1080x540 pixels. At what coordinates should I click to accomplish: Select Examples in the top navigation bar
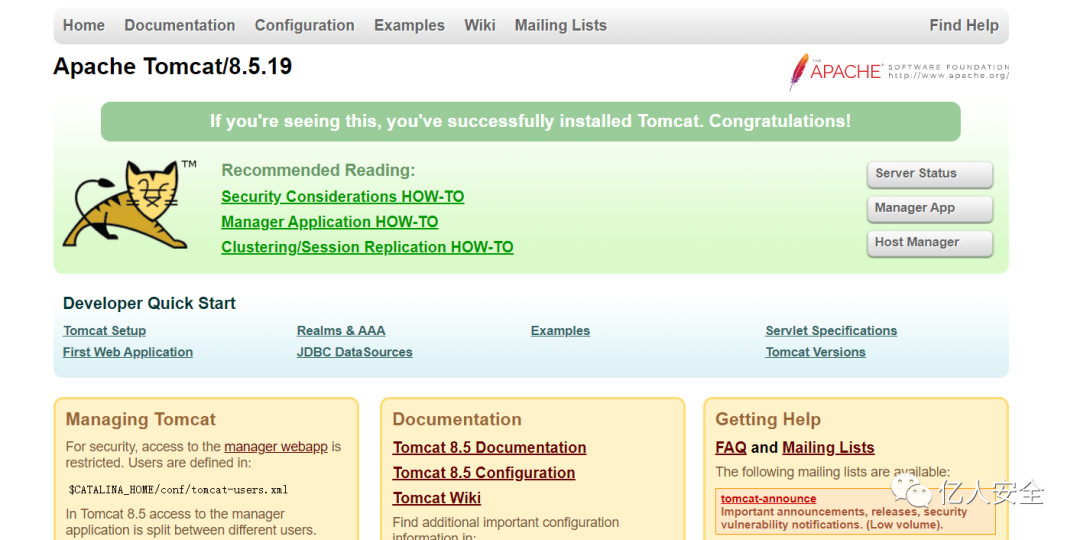point(409,25)
